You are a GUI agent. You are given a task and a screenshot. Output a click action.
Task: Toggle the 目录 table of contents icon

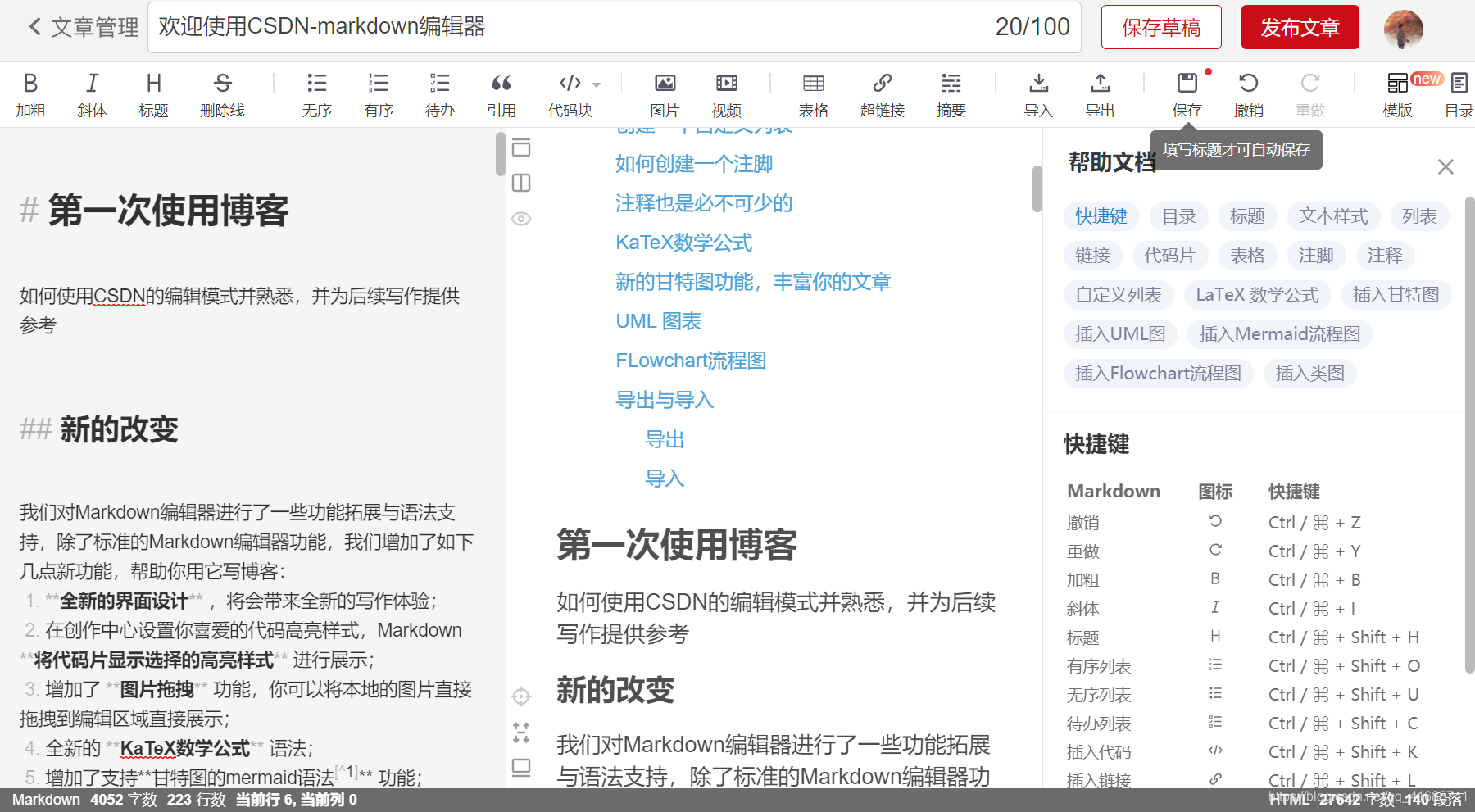(x=1459, y=94)
